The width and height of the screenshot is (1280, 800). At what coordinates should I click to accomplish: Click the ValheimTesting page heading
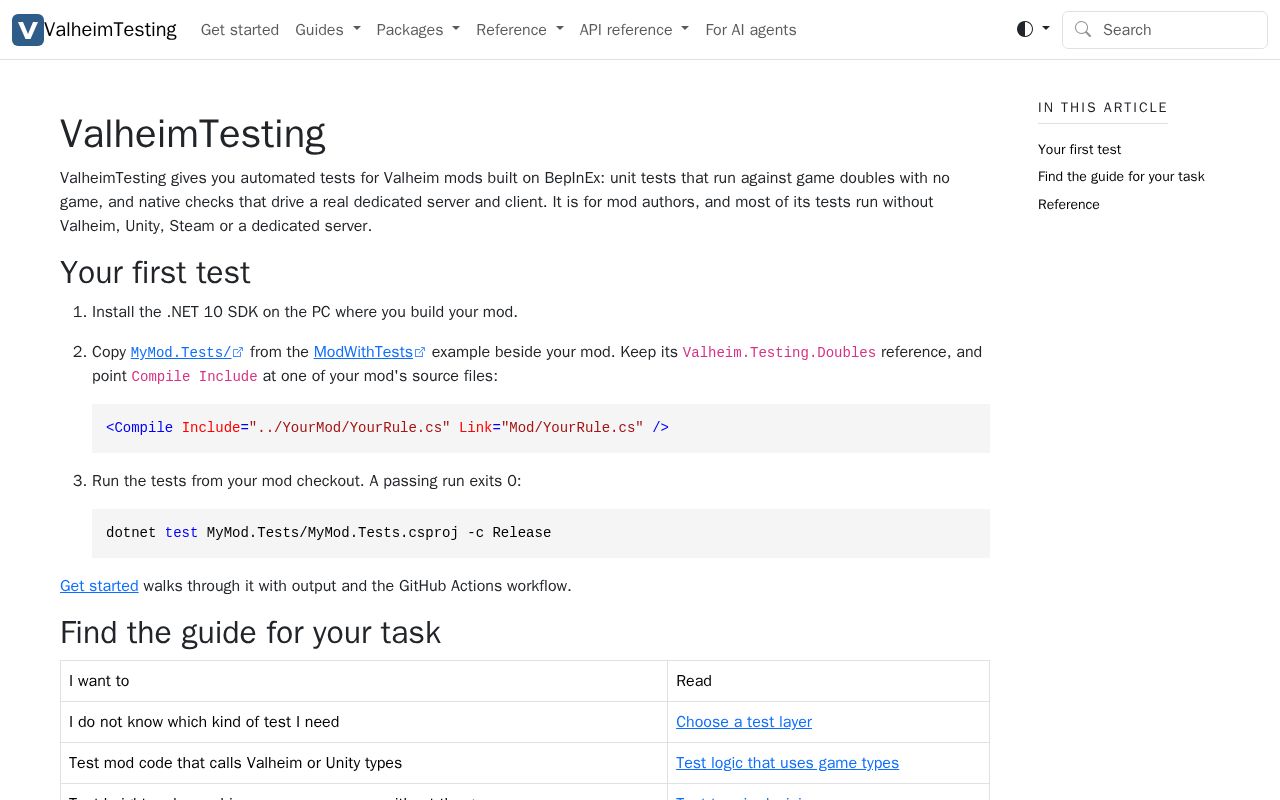click(x=193, y=134)
